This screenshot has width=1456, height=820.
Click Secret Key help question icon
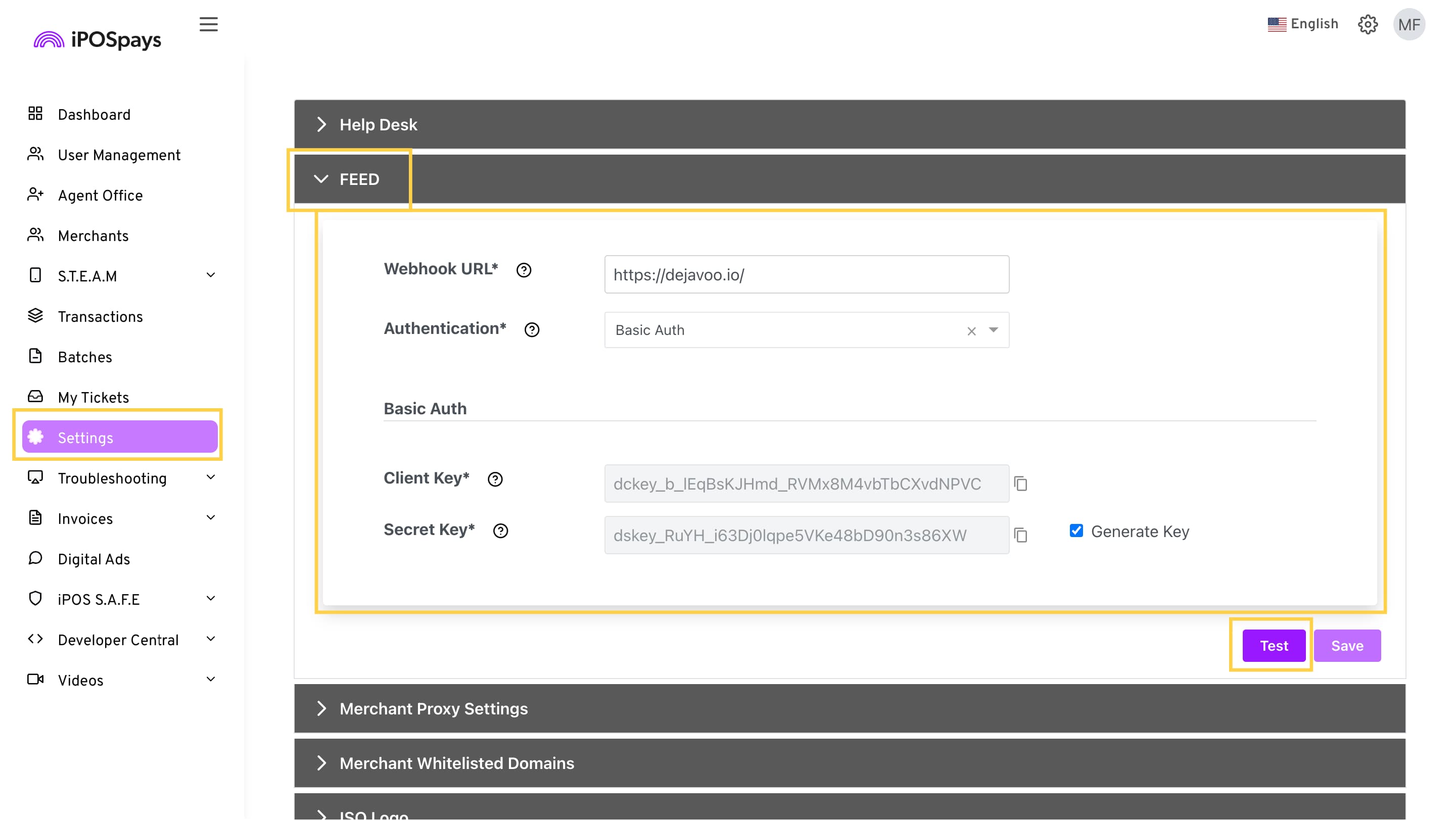[x=501, y=531]
